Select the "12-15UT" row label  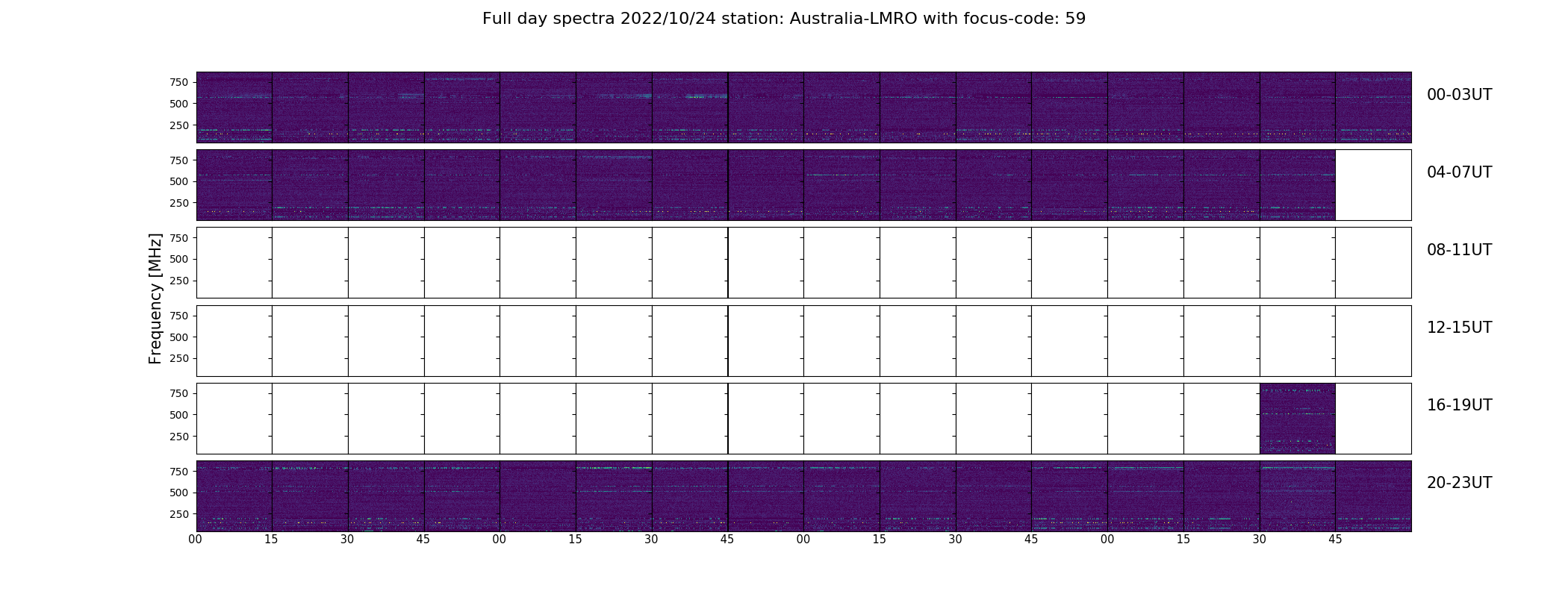click(1459, 328)
